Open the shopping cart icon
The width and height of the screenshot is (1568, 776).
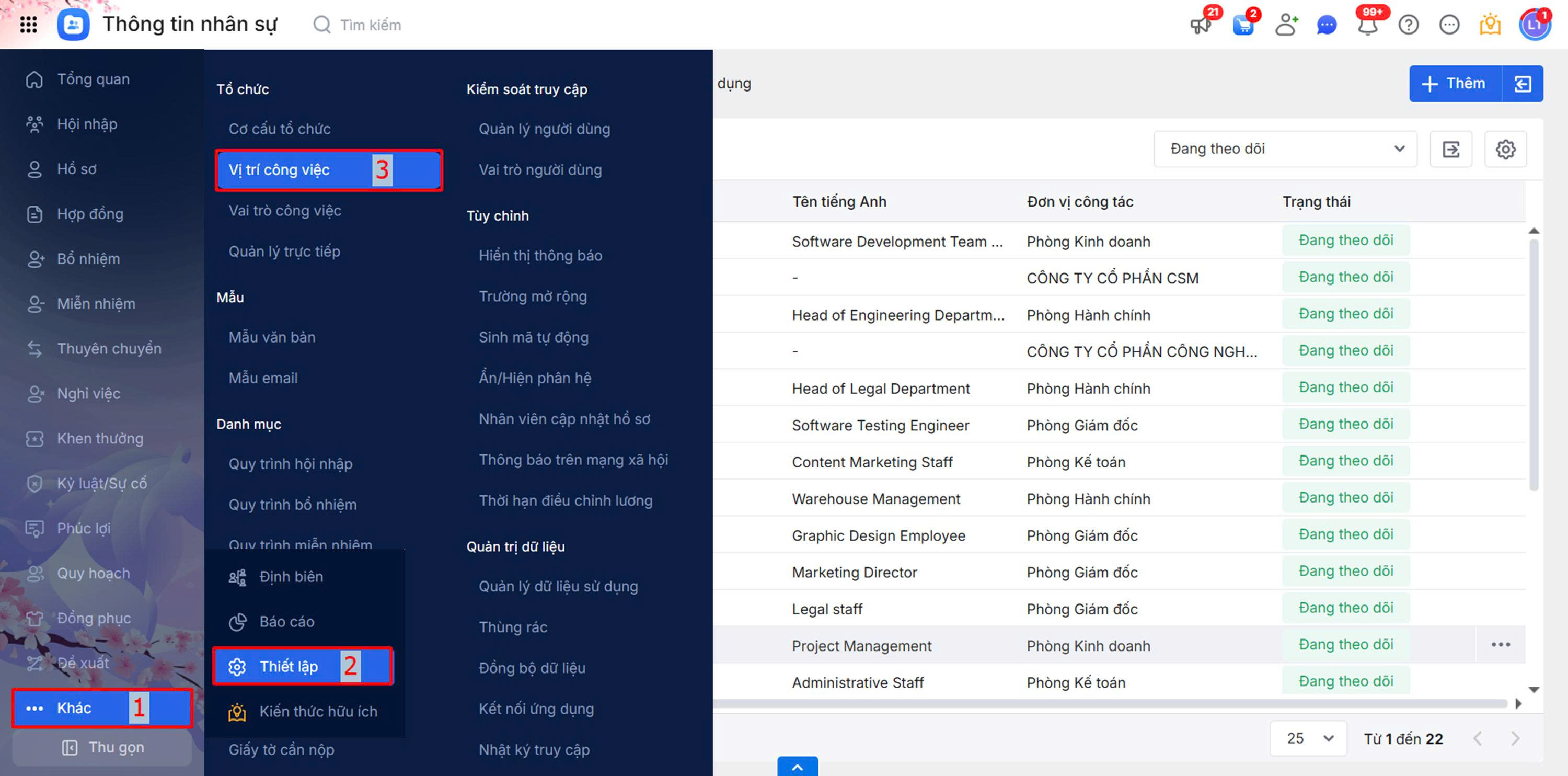point(1242,25)
